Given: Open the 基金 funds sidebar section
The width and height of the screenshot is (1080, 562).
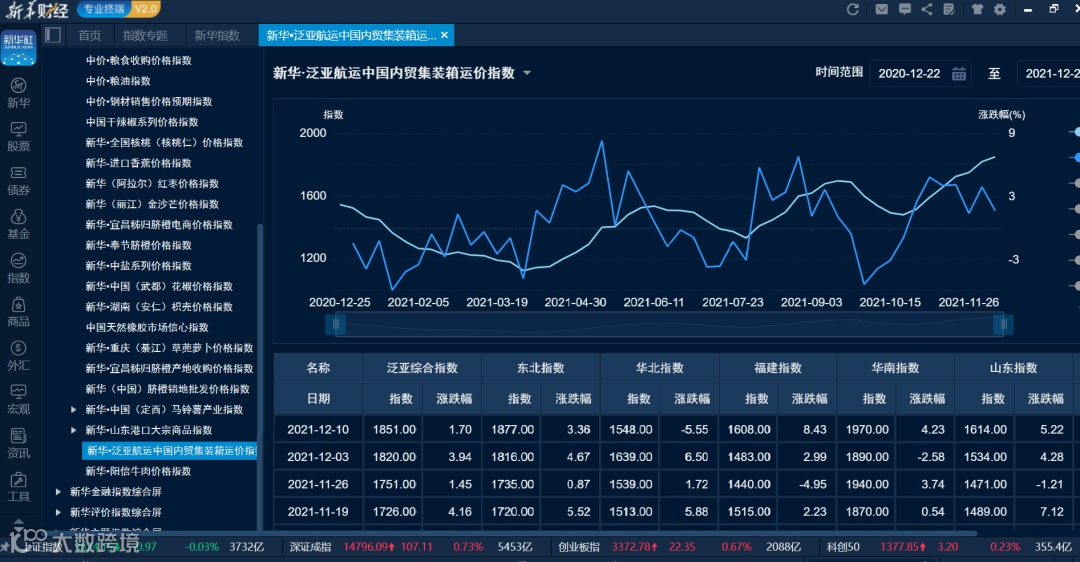Looking at the screenshot, I should pyautogui.click(x=19, y=225).
